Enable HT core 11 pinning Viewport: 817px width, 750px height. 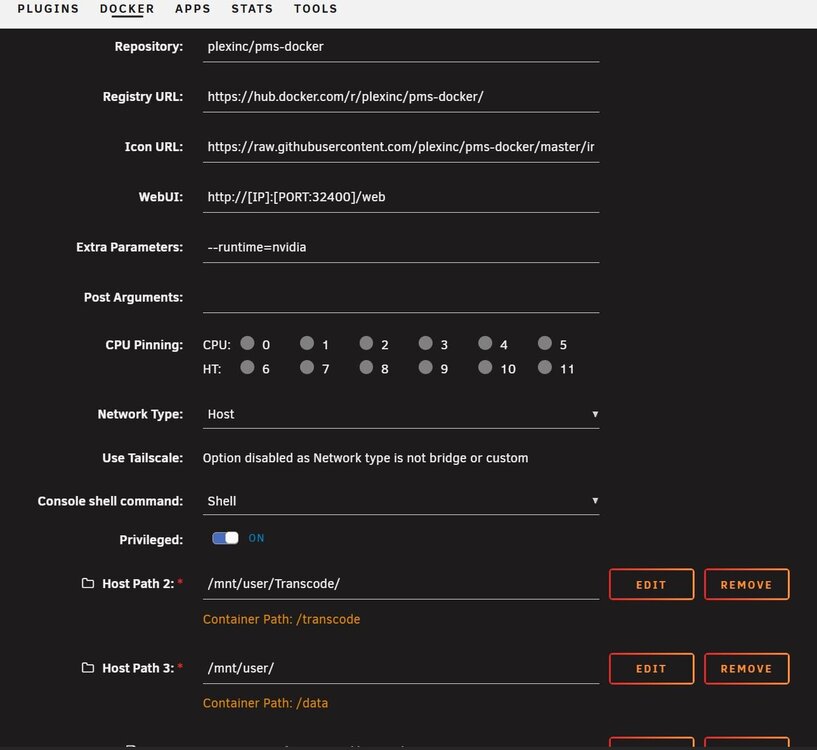[x=544, y=367]
